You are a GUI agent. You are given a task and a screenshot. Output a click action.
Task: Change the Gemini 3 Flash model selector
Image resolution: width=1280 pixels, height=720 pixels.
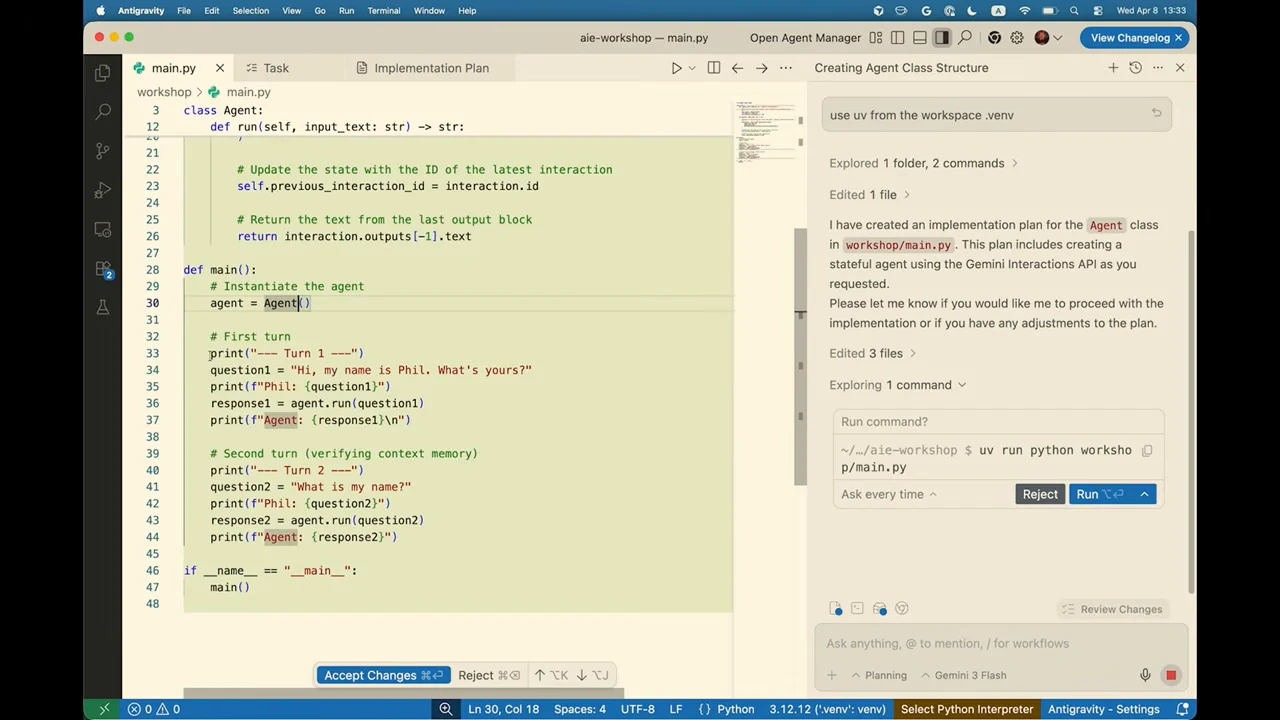point(962,675)
